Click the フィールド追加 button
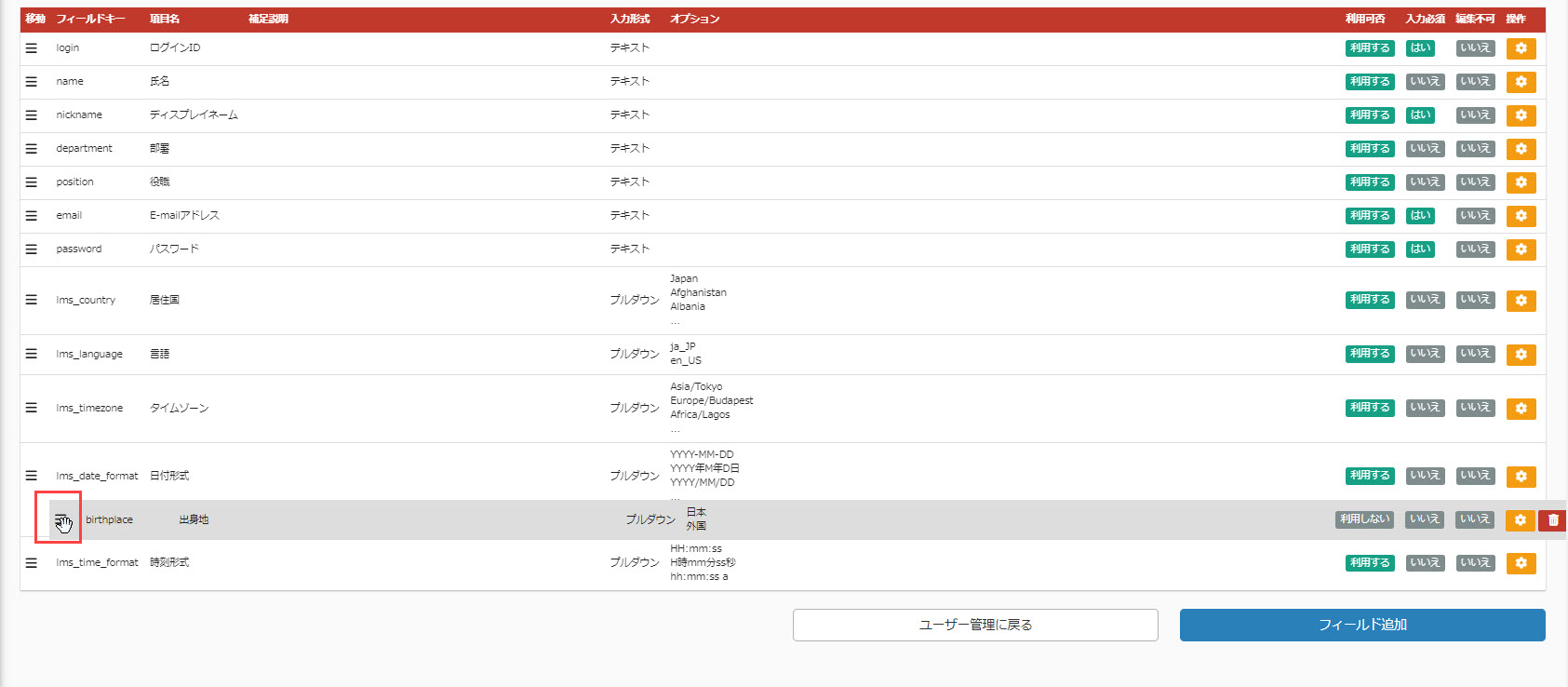Image resolution: width=1568 pixels, height=687 pixels. tap(1361, 625)
